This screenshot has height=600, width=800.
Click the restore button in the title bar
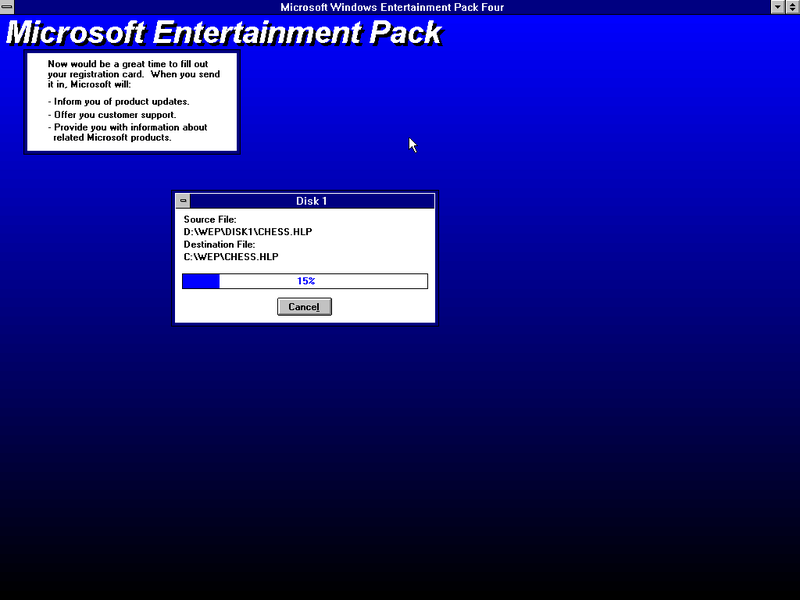[x=792, y=7]
